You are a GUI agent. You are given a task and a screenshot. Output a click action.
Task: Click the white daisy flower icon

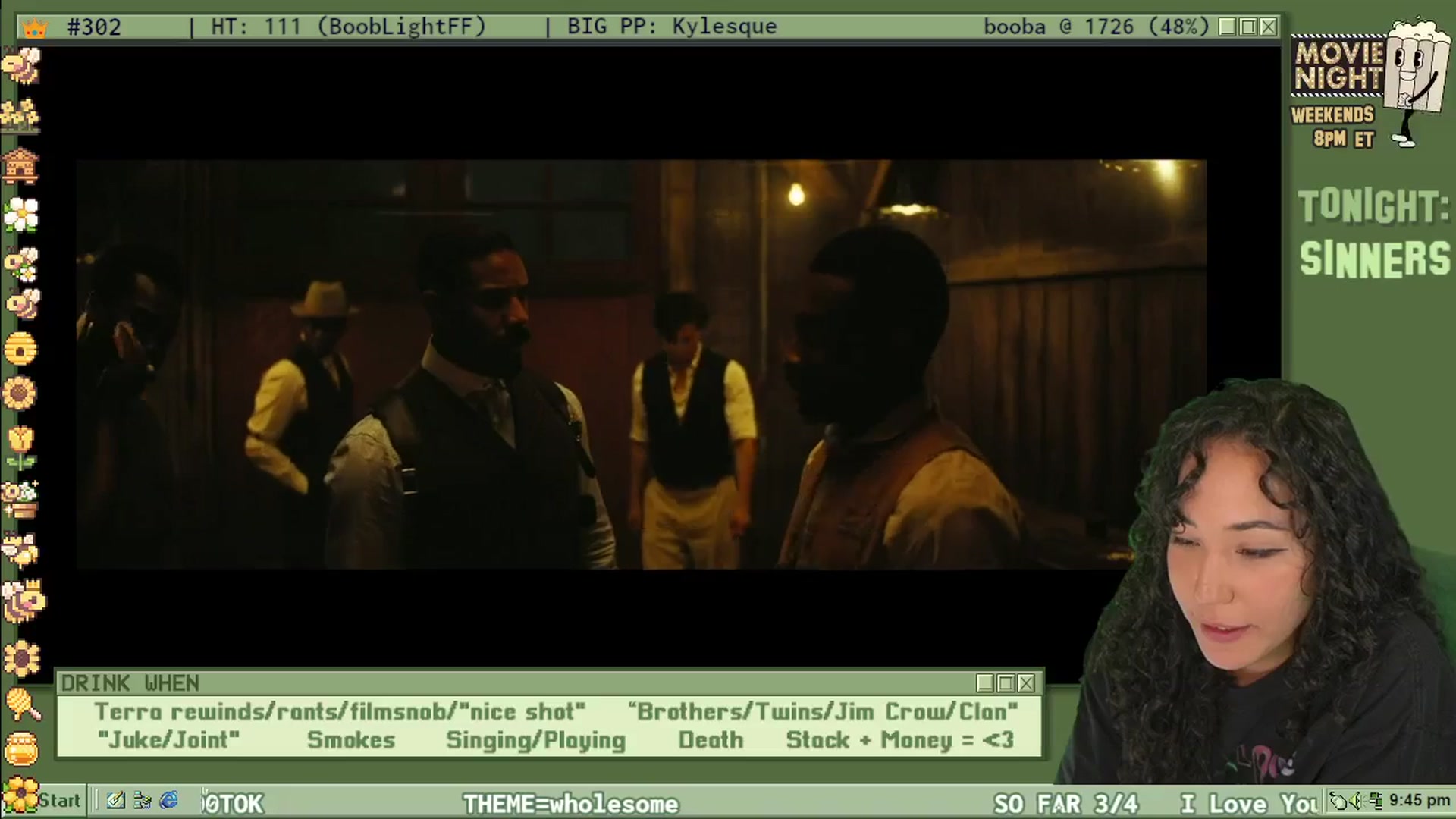point(20,214)
